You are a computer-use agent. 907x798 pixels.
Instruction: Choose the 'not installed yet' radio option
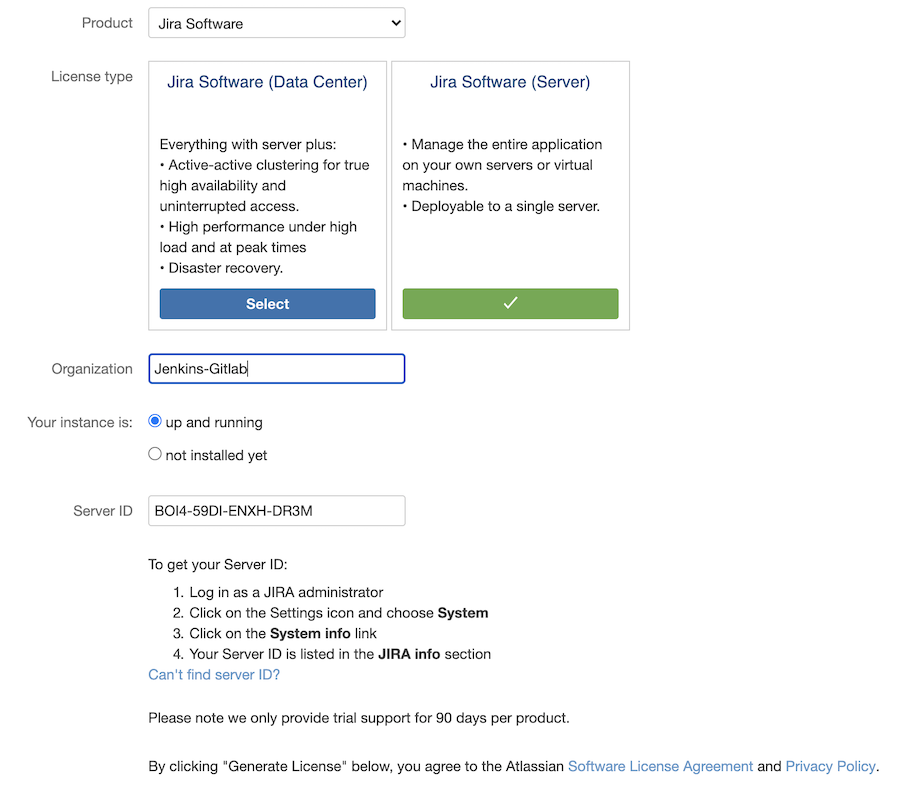coord(155,454)
